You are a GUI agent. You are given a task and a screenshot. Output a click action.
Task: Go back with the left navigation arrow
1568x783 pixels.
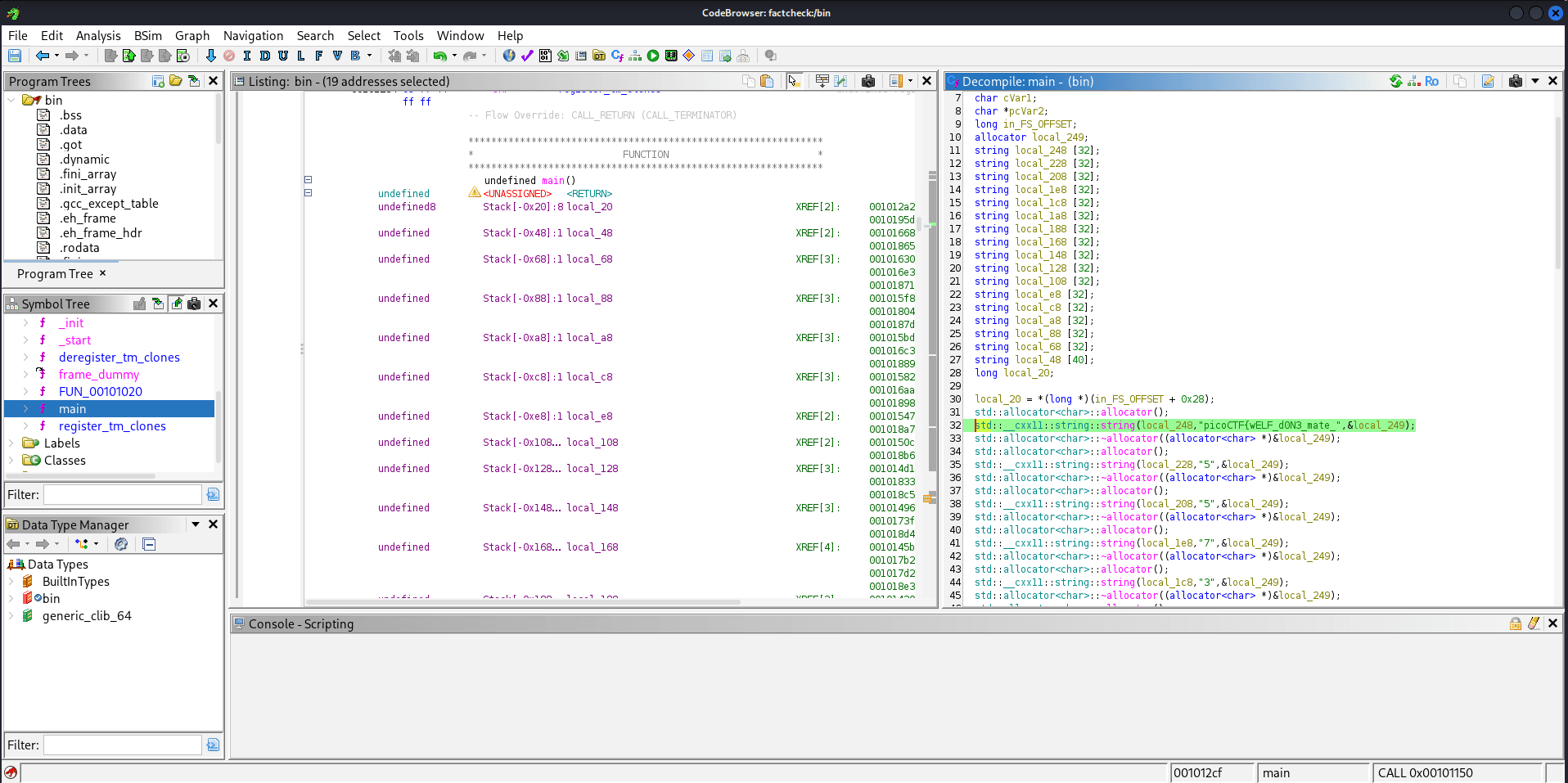(43, 56)
